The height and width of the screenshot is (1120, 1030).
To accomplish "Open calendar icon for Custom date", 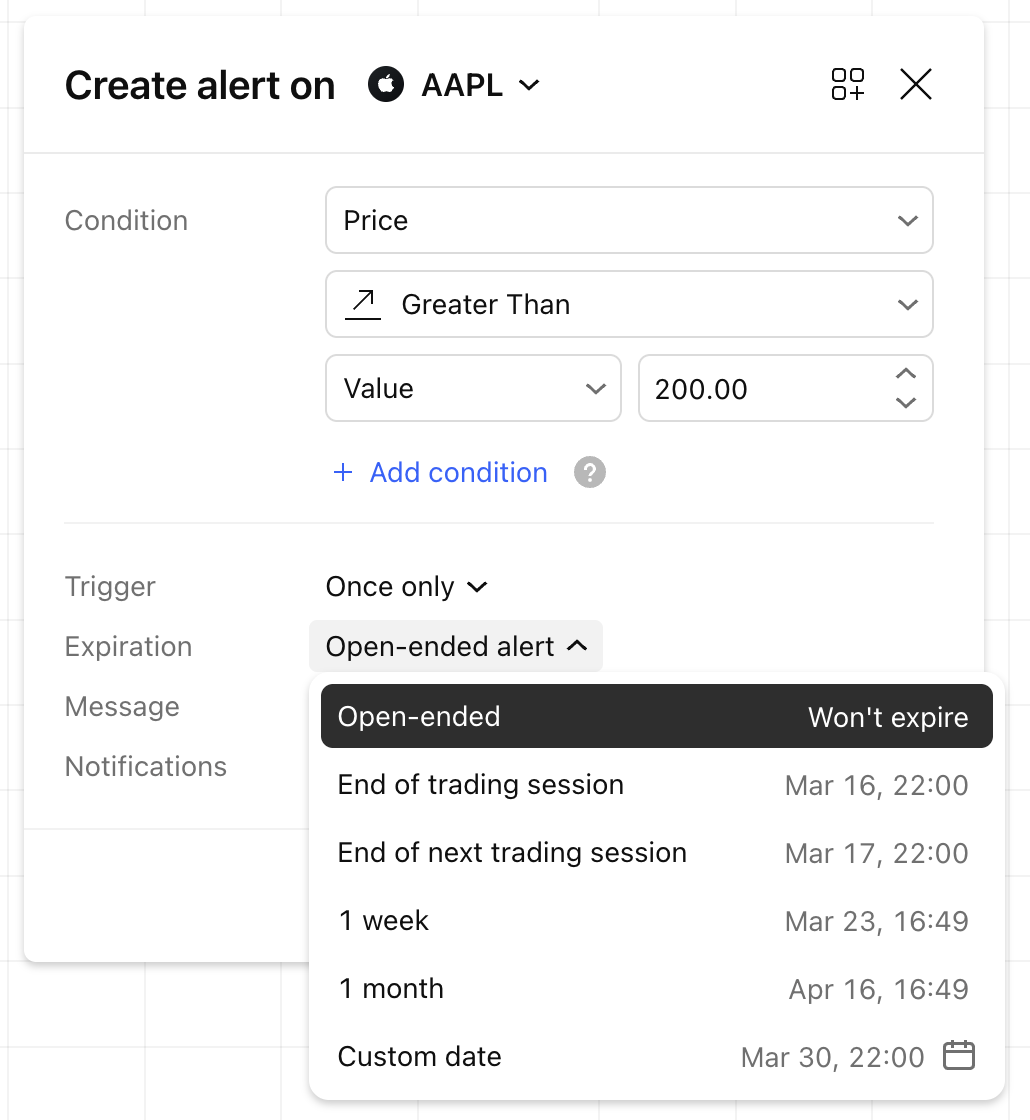I will pyautogui.click(x=959, y=1056).
